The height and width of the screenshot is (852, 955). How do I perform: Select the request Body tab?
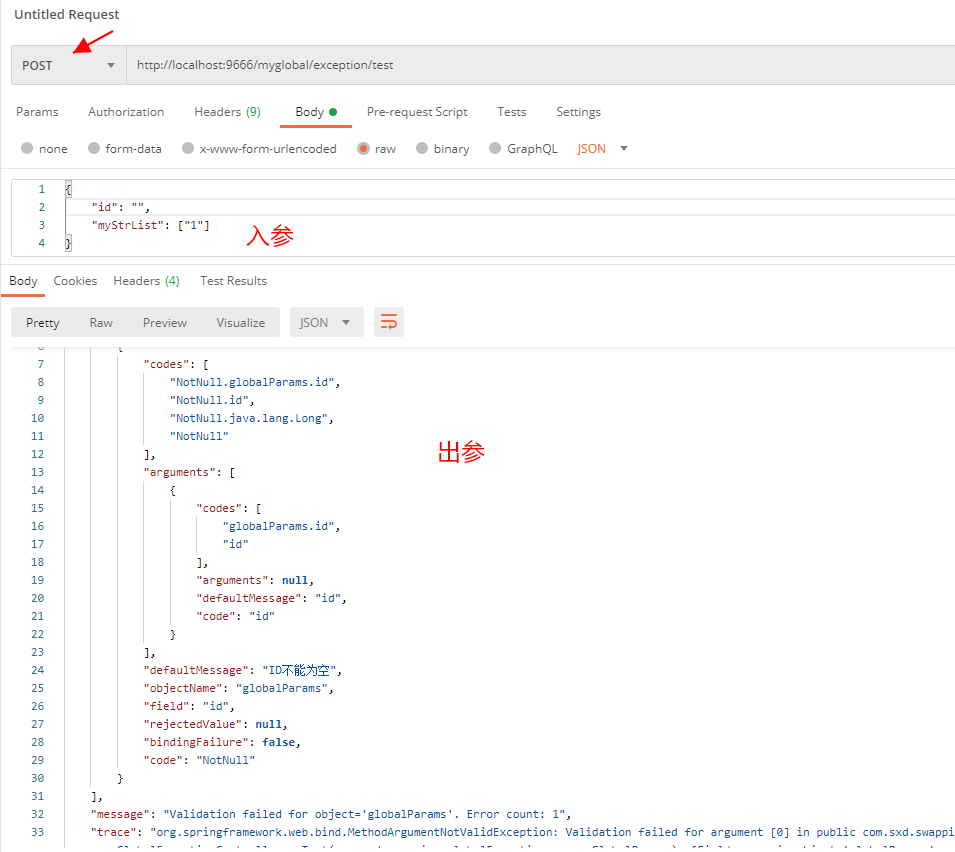click(315, 112)
